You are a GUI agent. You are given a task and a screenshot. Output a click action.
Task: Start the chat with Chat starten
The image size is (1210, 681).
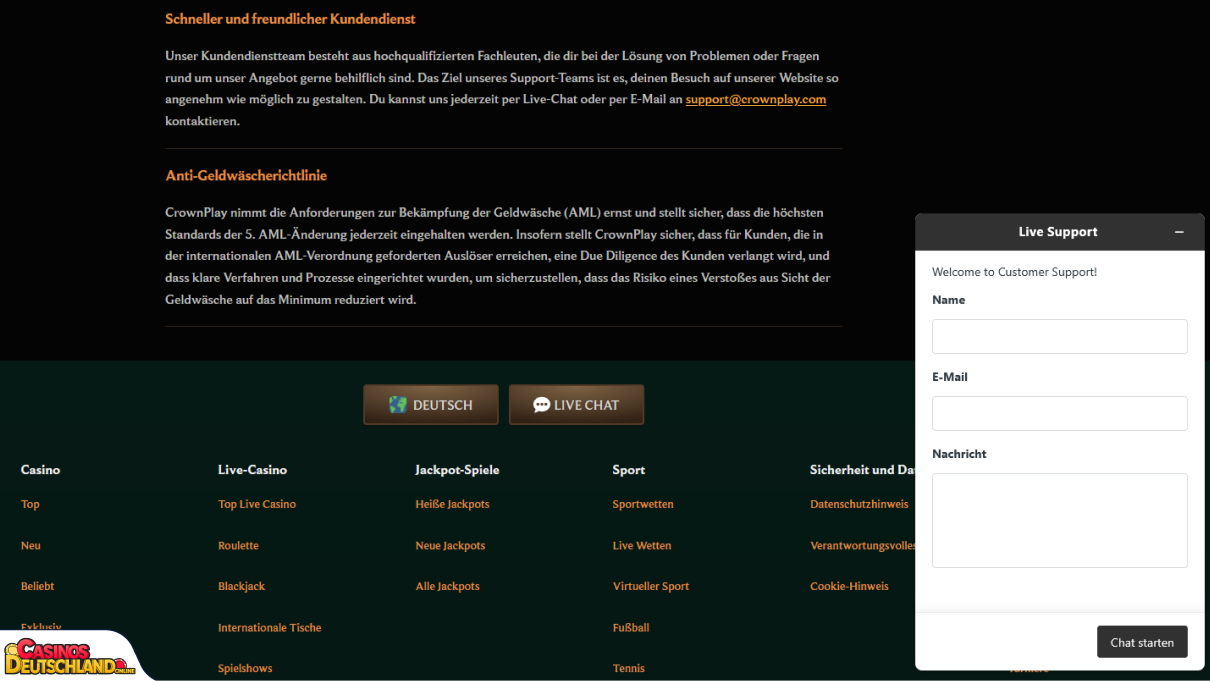pyautogui.click(x=1142, y=642)
